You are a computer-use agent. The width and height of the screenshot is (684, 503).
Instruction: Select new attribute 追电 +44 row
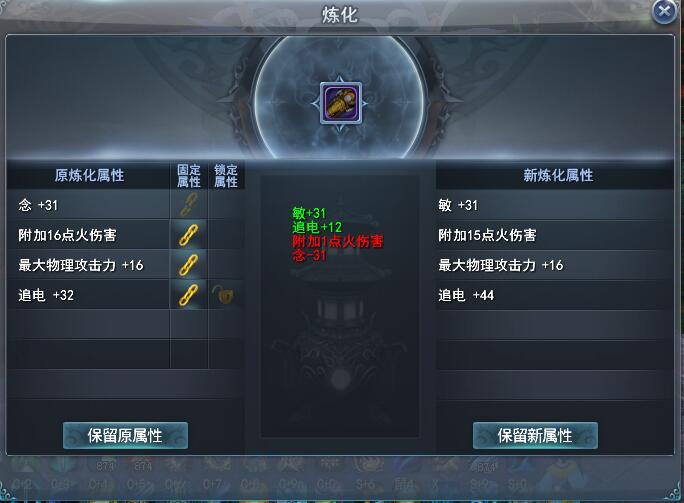coord(555,295)
